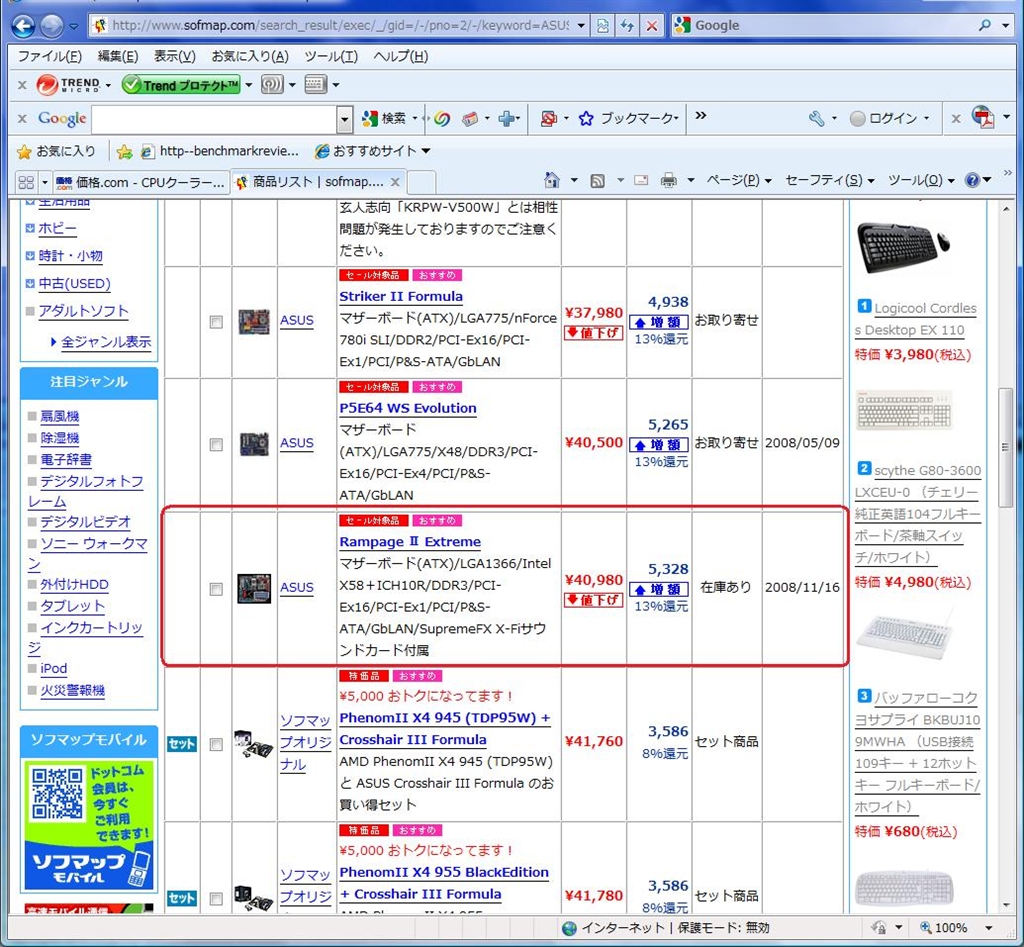Tick the Striker II Formula checkbox
This screenshot has height=947, width=1024.
[216, 322]
